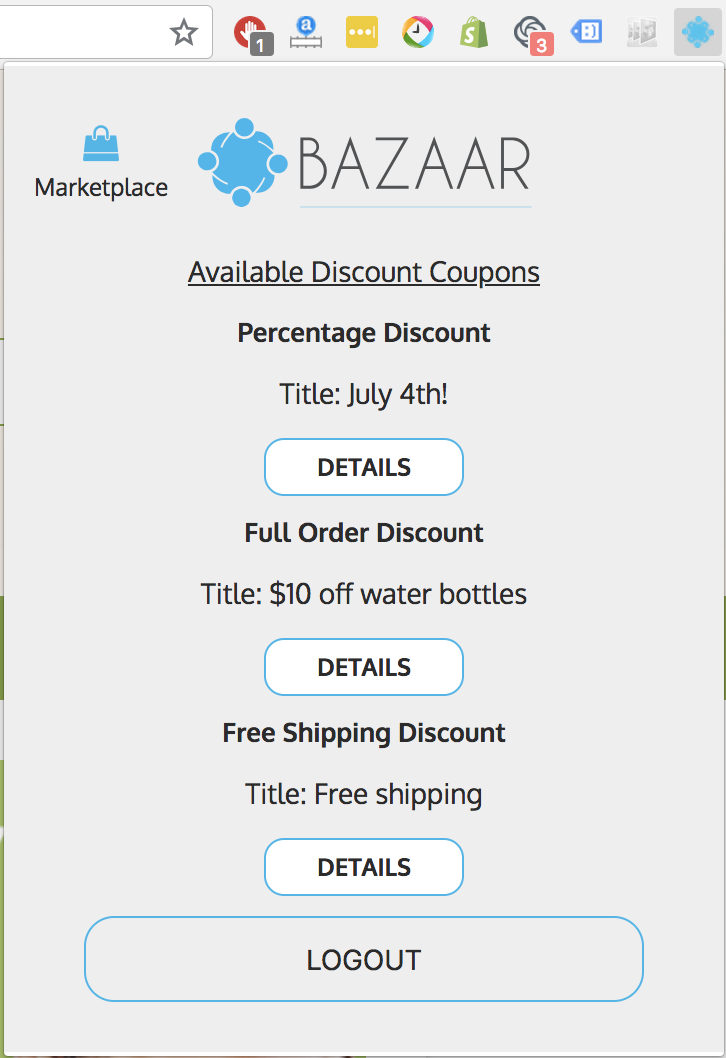Click the green Shopify extension icon
Viewport: 726px width, 1058px height.
point(473,32)
